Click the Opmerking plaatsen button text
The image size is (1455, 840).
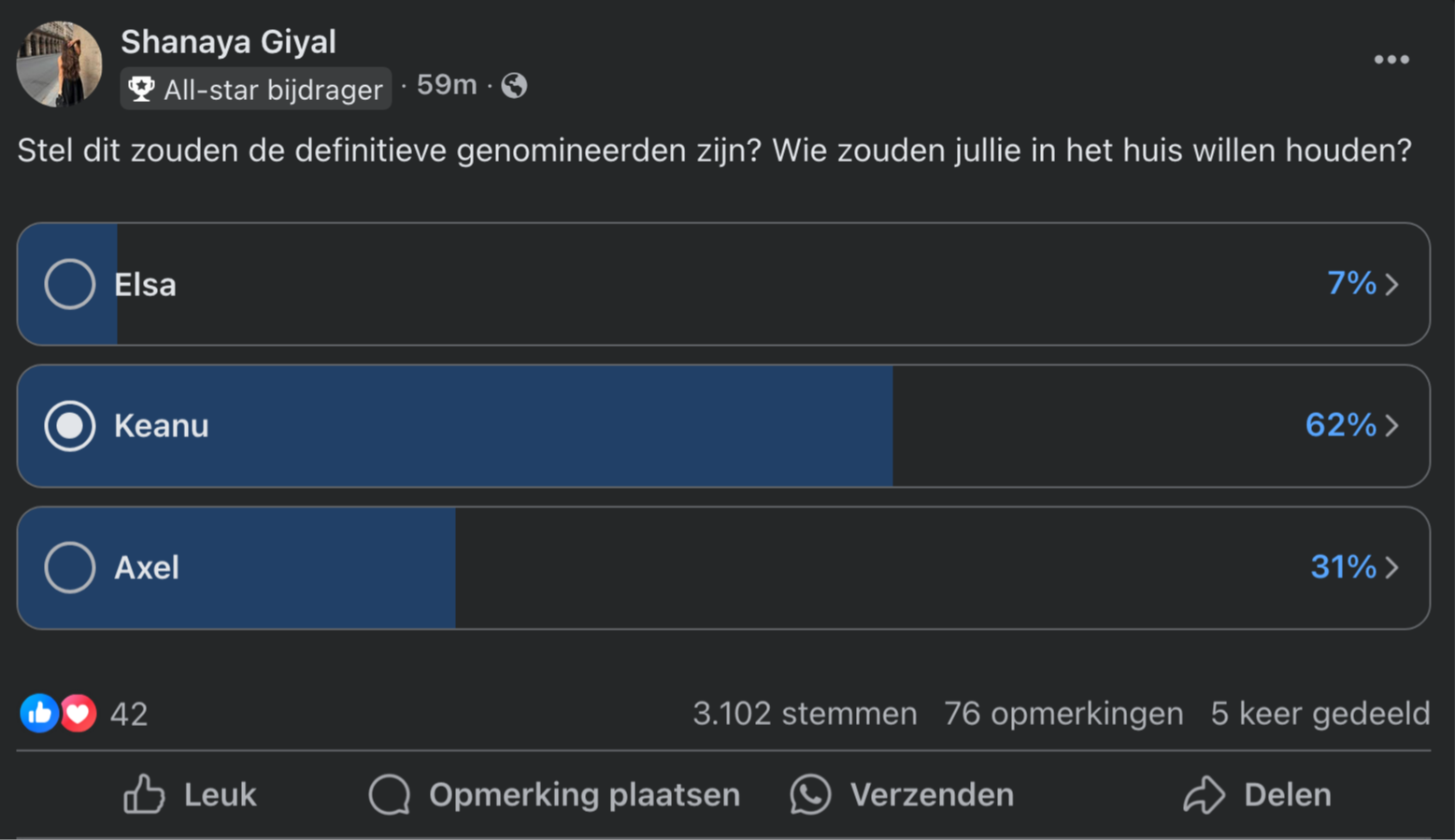(x=584, y=795)
